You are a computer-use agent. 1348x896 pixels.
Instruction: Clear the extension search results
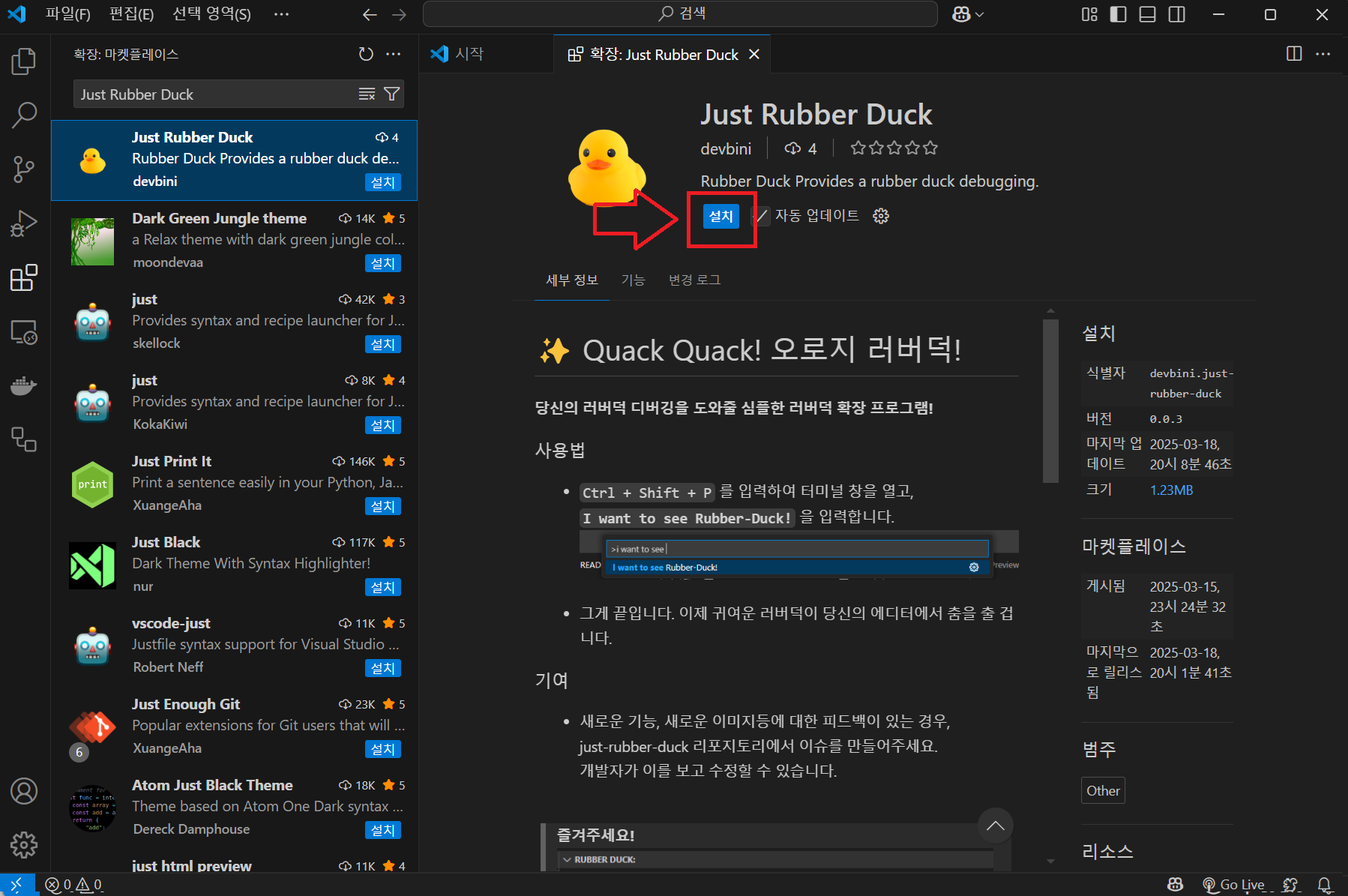click(367, 94)
